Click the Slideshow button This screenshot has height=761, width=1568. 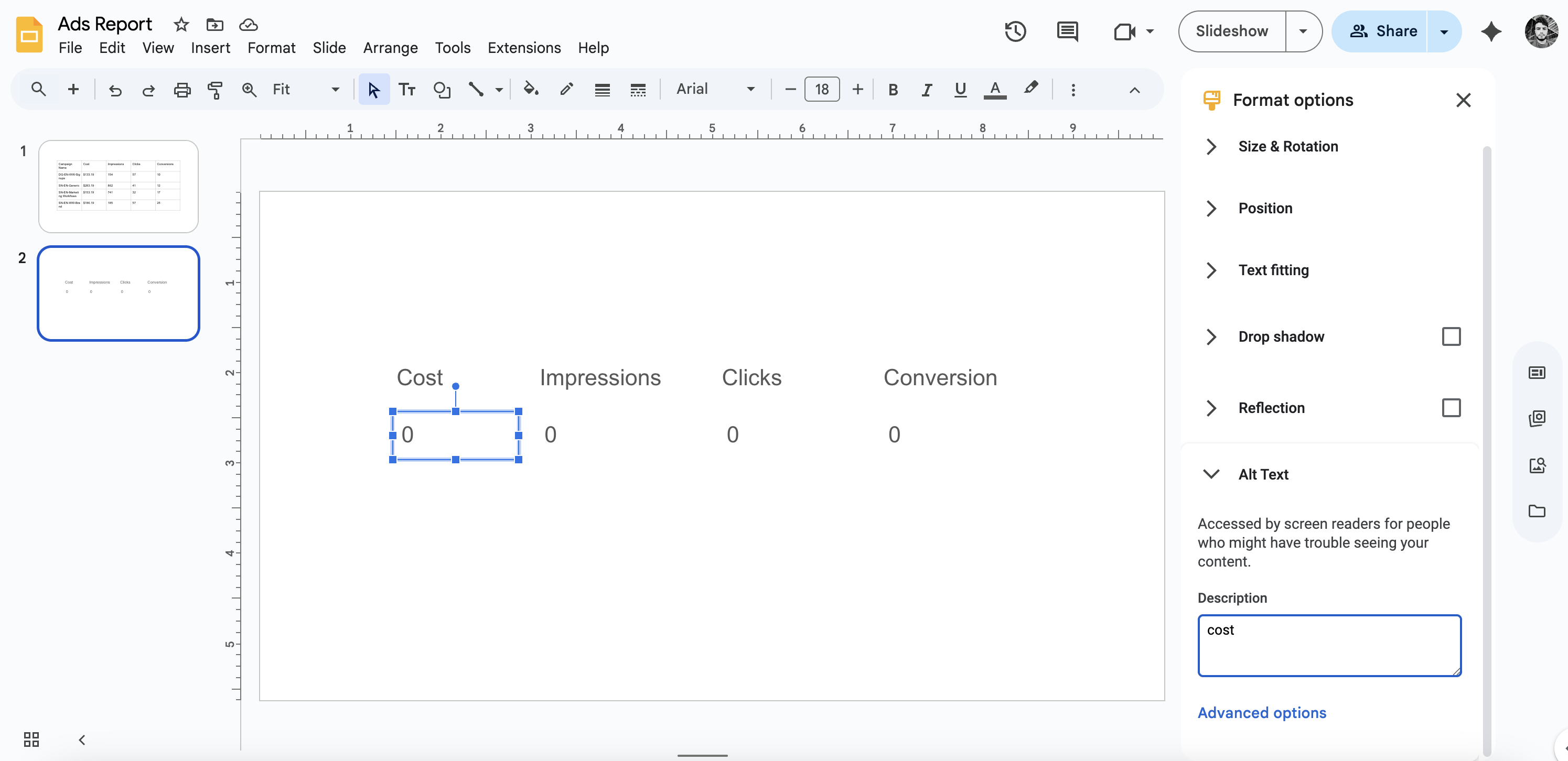(1231, 31)
